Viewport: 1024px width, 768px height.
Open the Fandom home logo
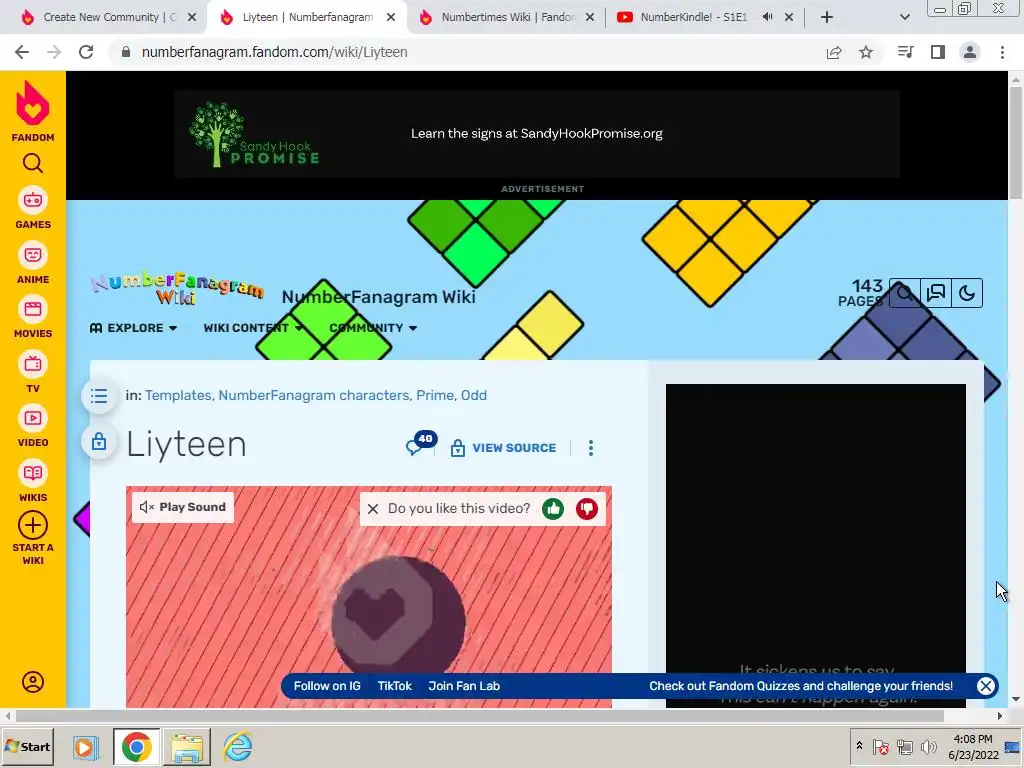[x=33, y=111]
